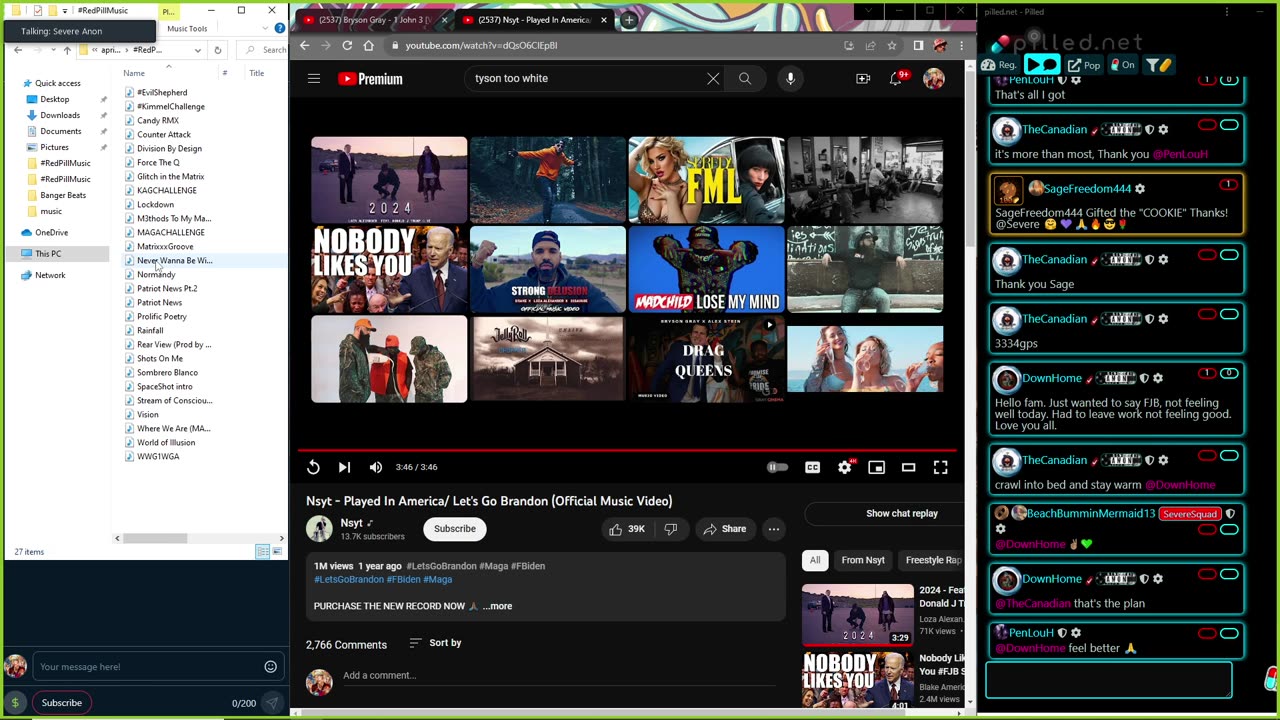
Task: Like the video with 39K likes
Action: point(627,529)
